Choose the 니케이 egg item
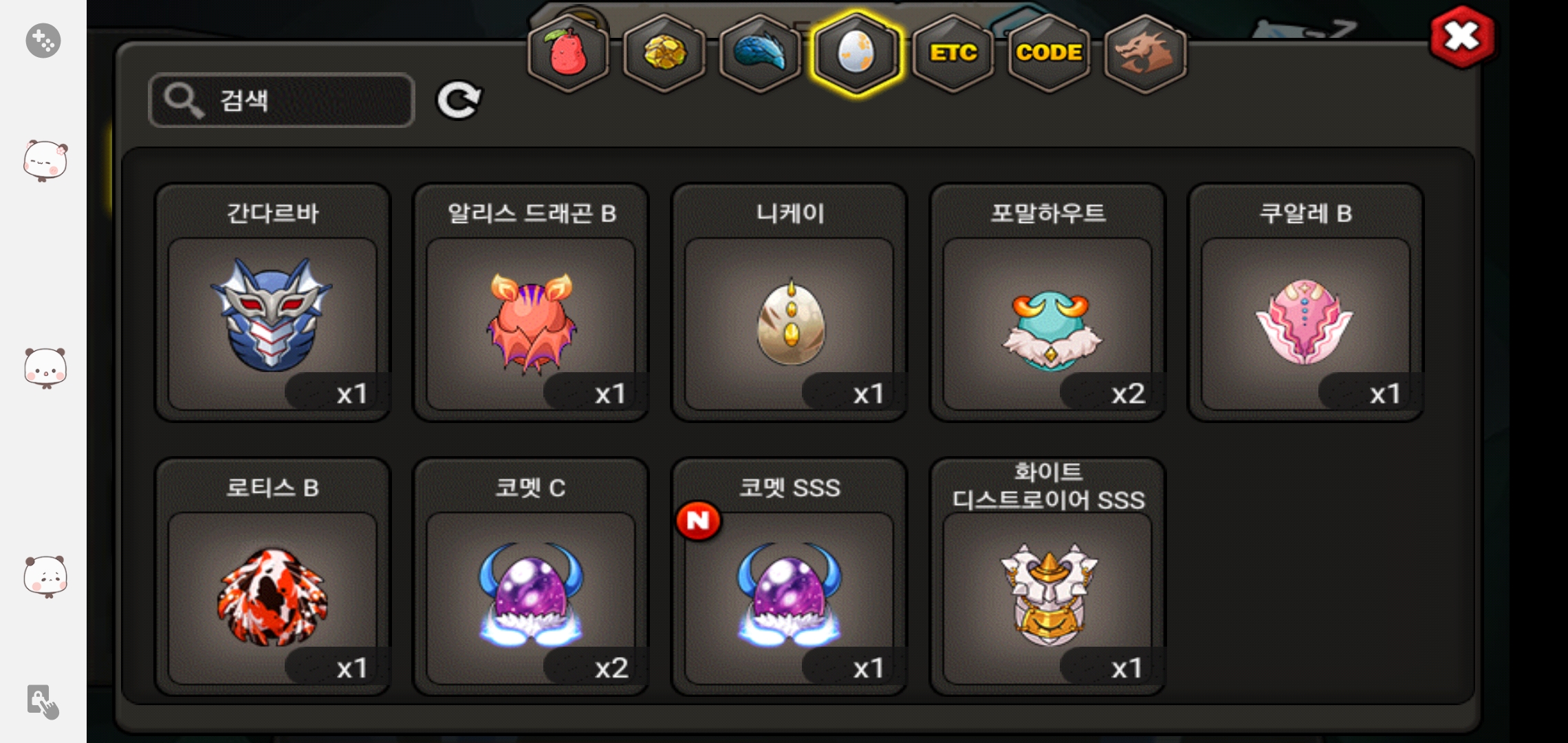Viewport: 1568px width, 743px height. 790,302
